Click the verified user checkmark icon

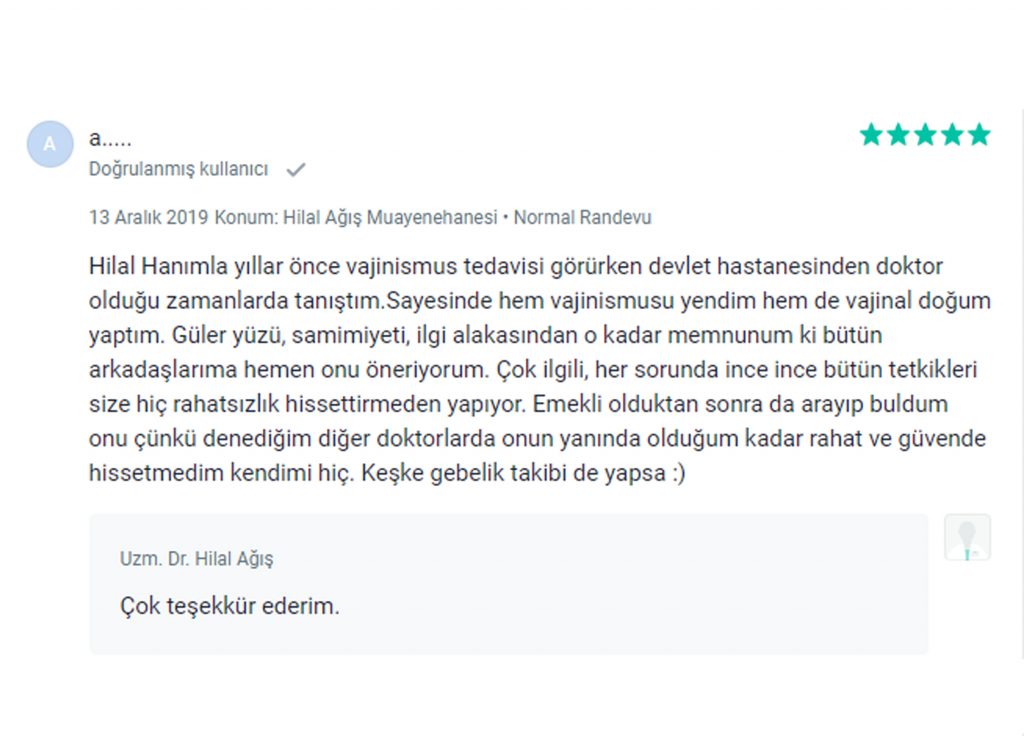click(296, 170)
